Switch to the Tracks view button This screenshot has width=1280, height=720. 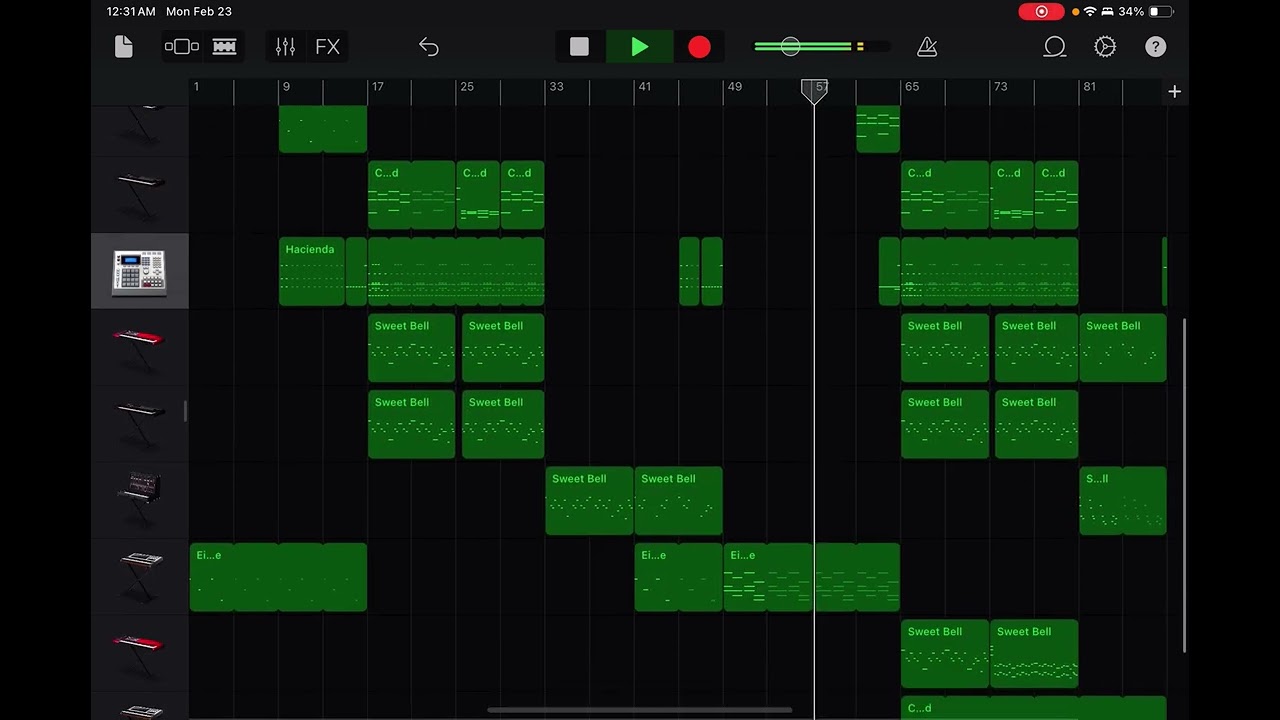click(x=225, y=47)
